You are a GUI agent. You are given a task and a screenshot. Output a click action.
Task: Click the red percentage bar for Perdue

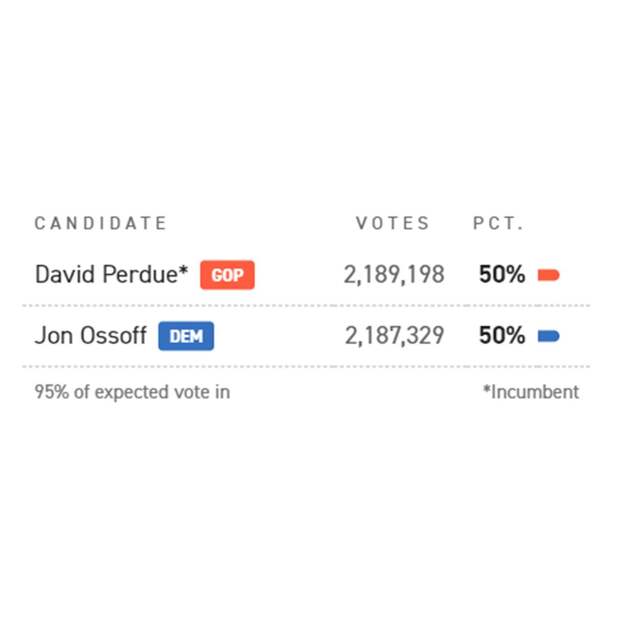coord(548,275)
